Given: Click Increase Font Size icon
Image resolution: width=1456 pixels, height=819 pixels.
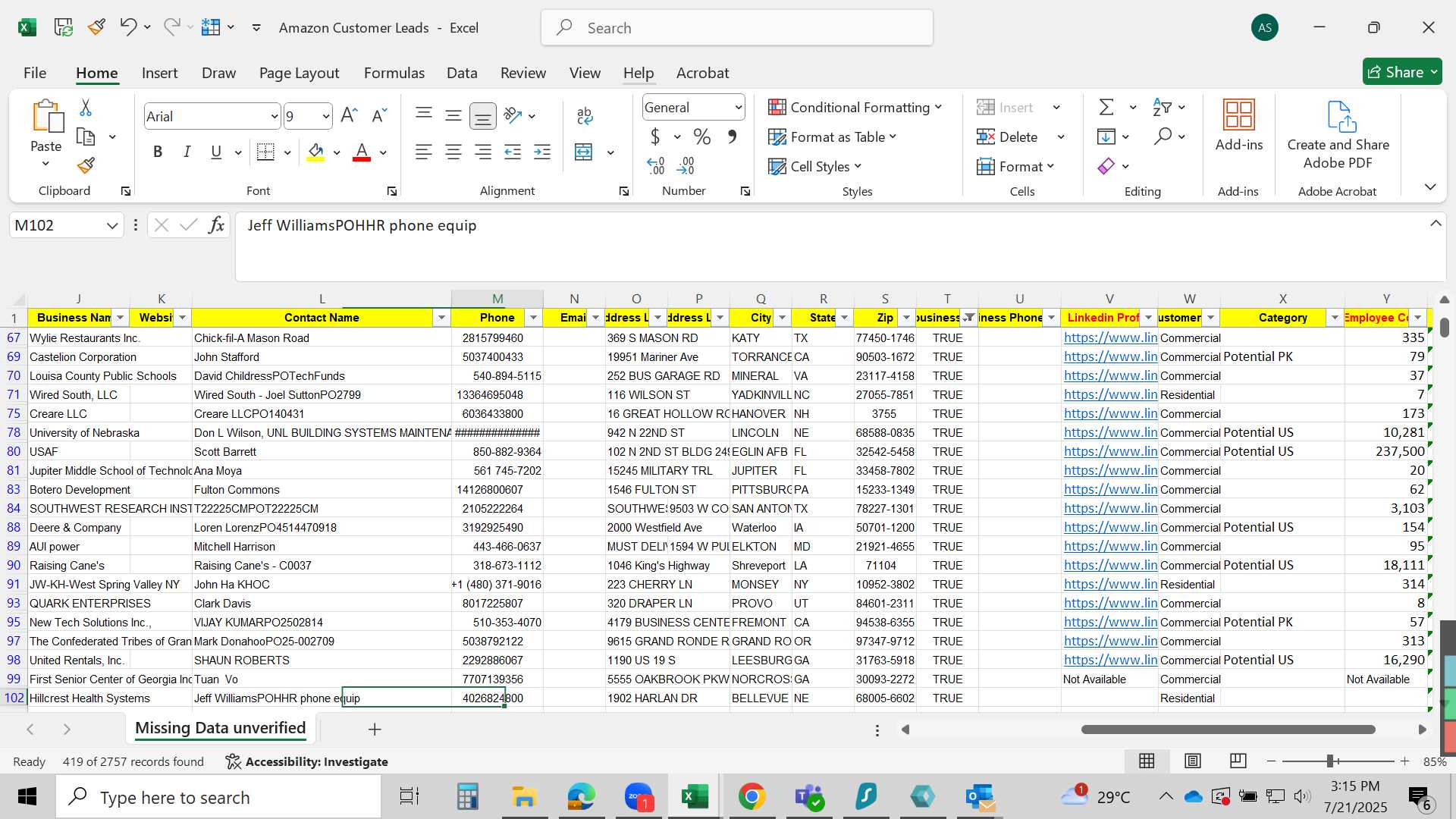Looking at the screenshot, I should (x=349, y=115).
